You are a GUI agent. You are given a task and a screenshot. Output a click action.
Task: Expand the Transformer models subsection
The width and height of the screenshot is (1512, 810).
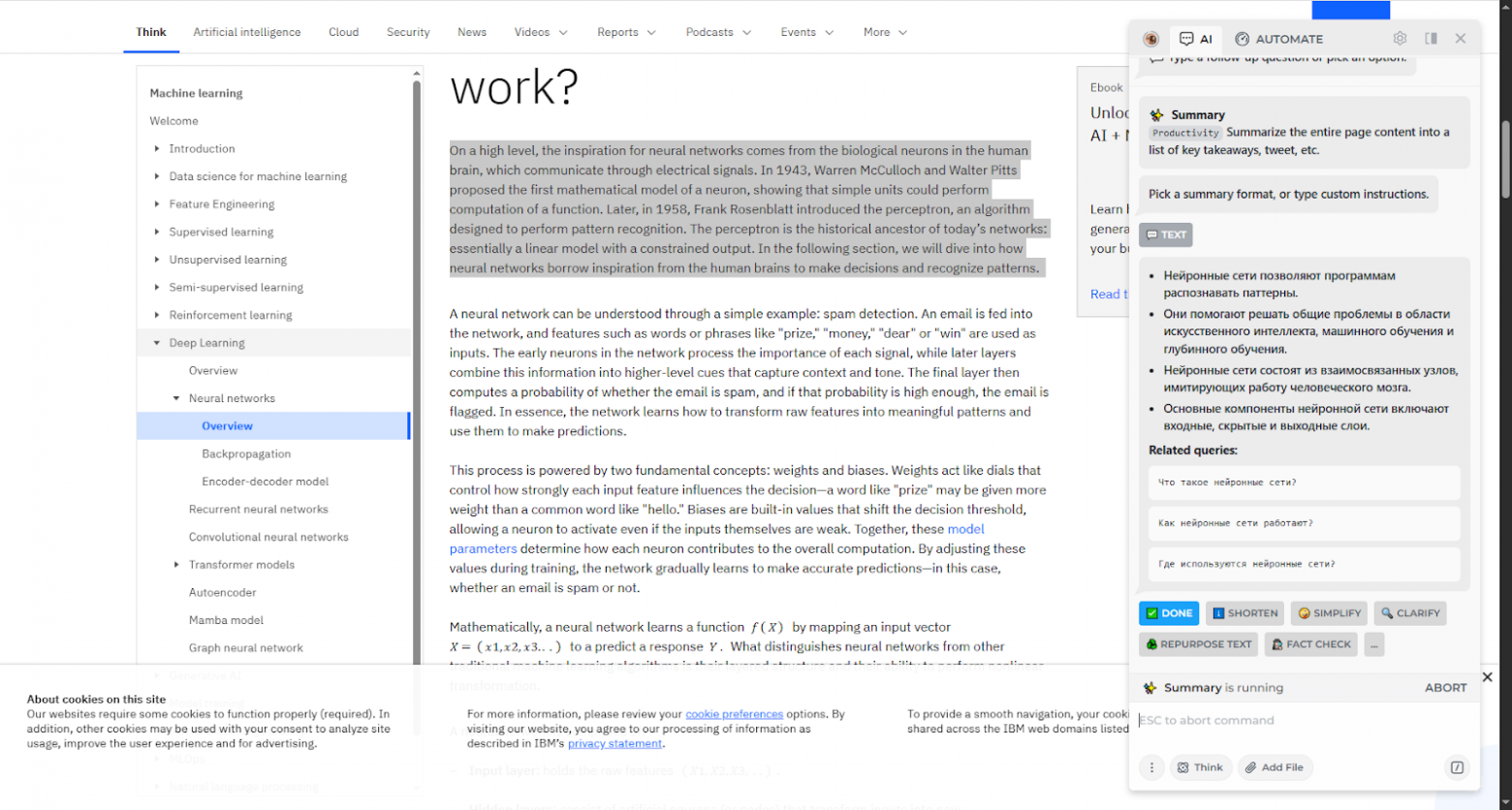pos(176,565)
